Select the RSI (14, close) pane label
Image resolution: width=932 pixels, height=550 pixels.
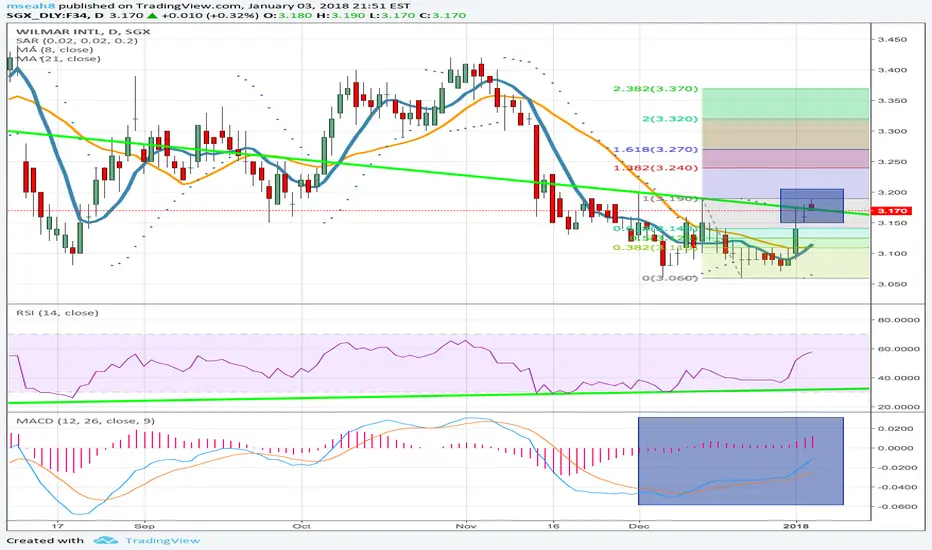click(x=57, y=313)
